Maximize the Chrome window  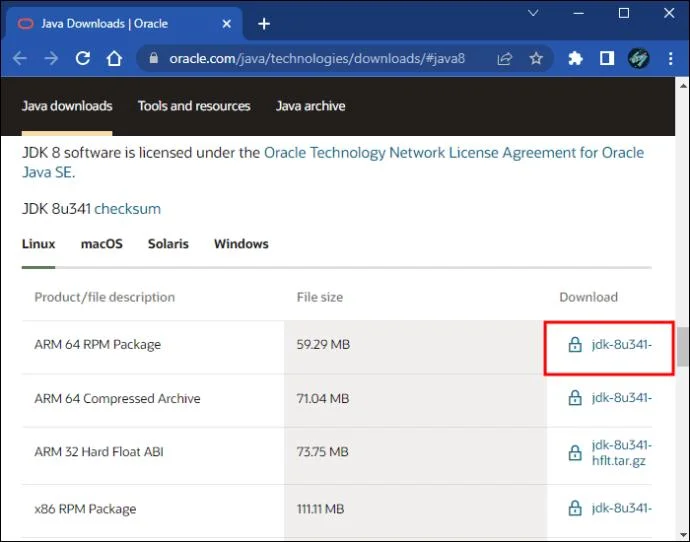pyautogui.click(x=624, y=13)
